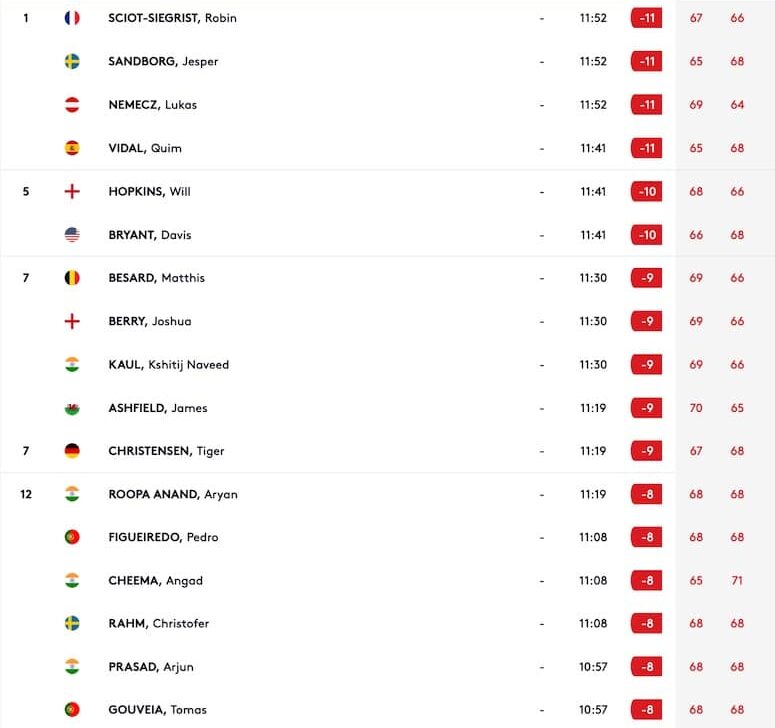
Task: Click the German flag beside Christensen
Action: (x=72, y=451)
